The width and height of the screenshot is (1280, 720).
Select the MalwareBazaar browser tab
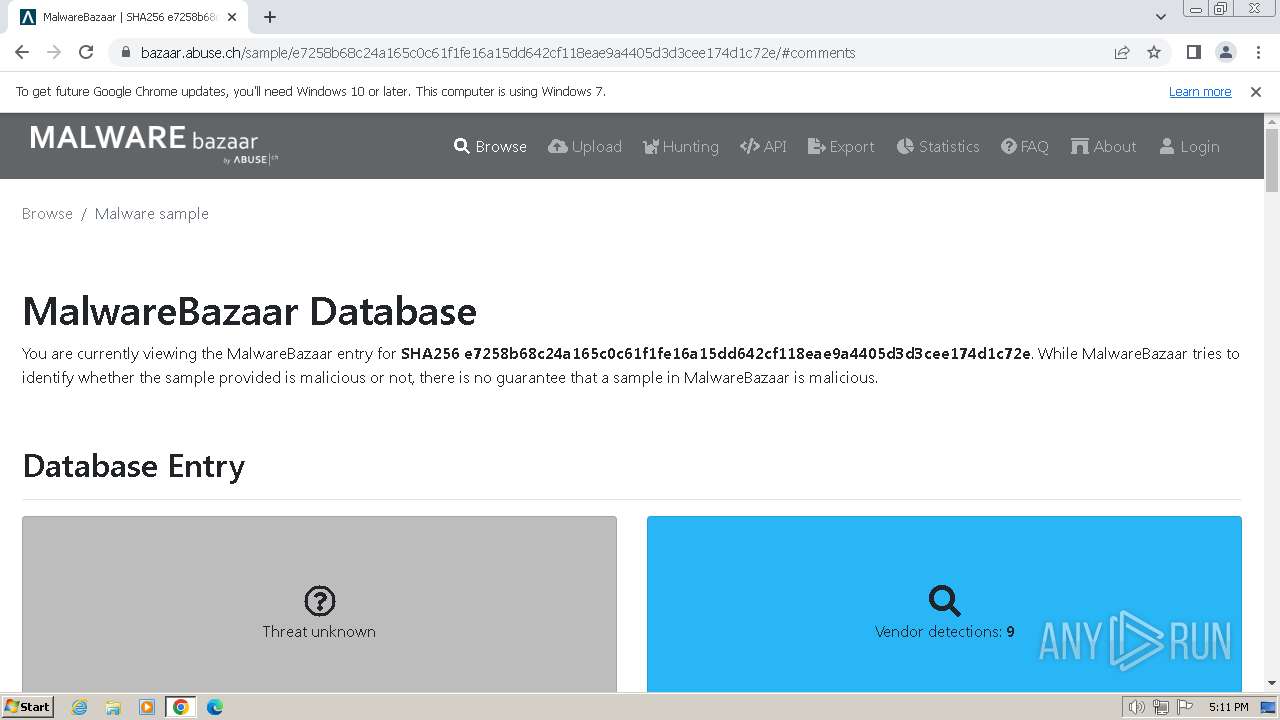tap(129, 17)
